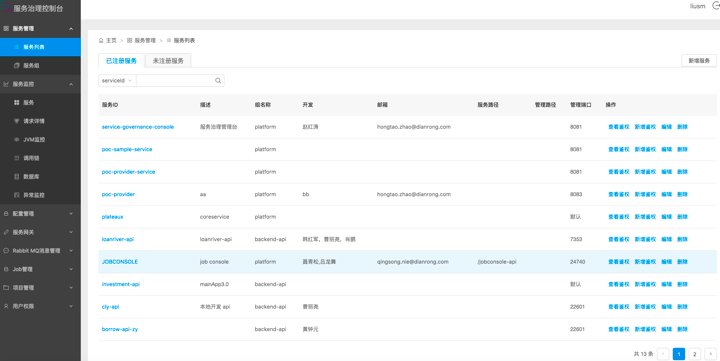
Task: Open the JOBCONSOLE service link
Action: coord(120,262)
